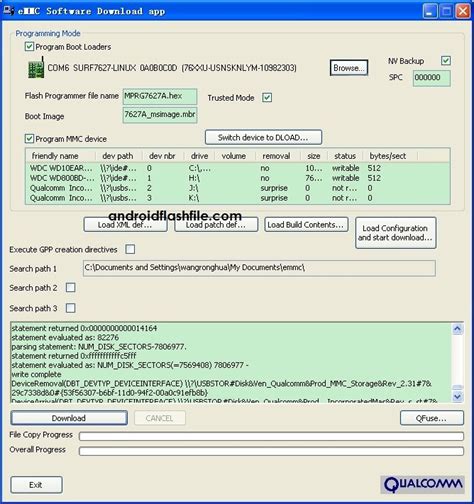
Task: Click the dev path column header
Action: 119,156
